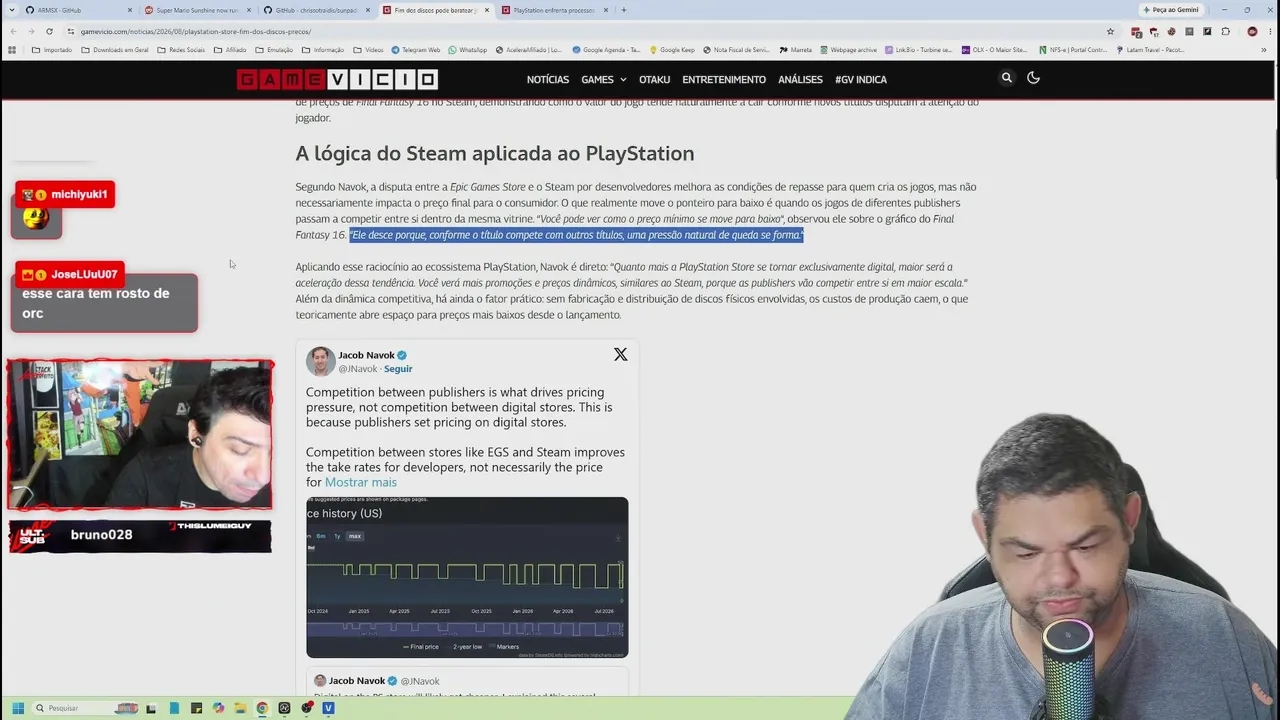Close the Fim dos discos tab
The width and height of the screenshot is (1280, 720).
[x=486, y=10]
